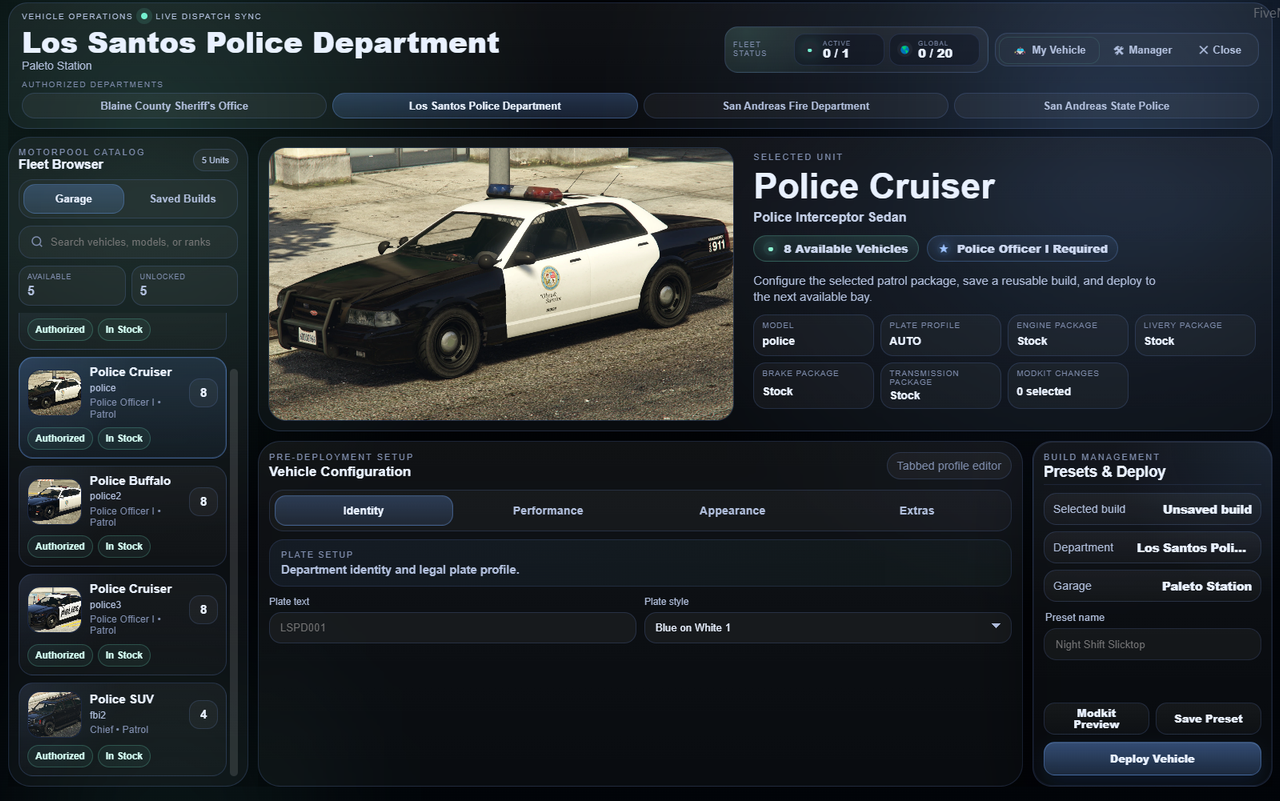
Task: Click the green dot on 8 Available Vehicles
Action: coord(770,249)
